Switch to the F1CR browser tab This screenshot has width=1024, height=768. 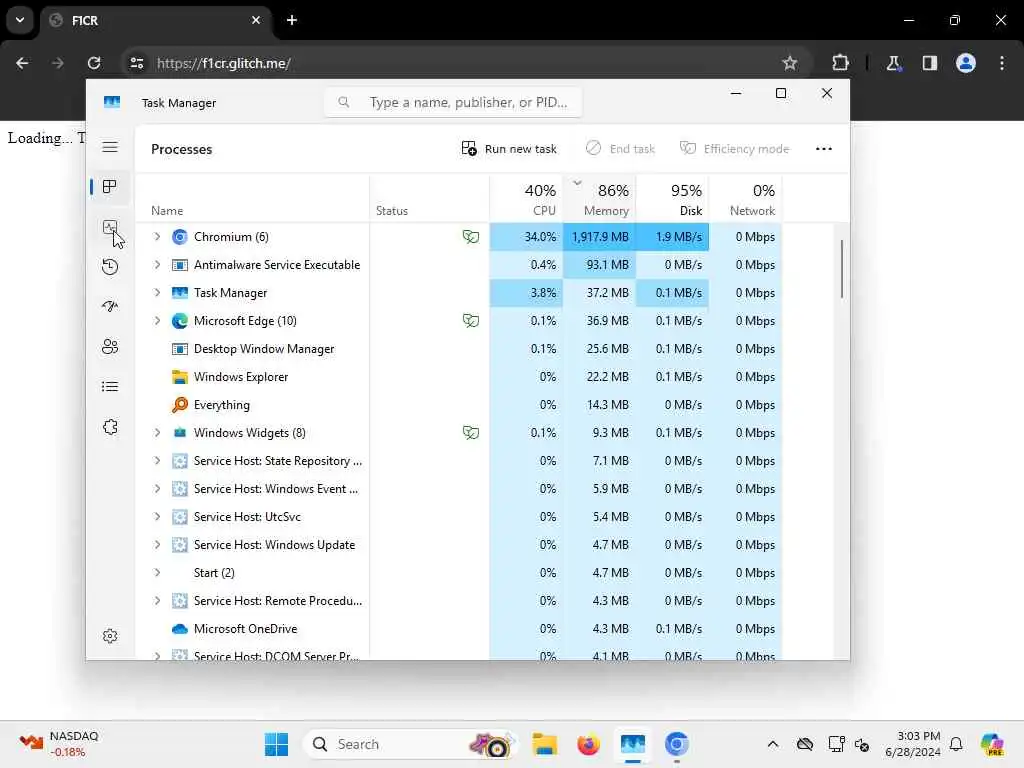pos(157,20)
